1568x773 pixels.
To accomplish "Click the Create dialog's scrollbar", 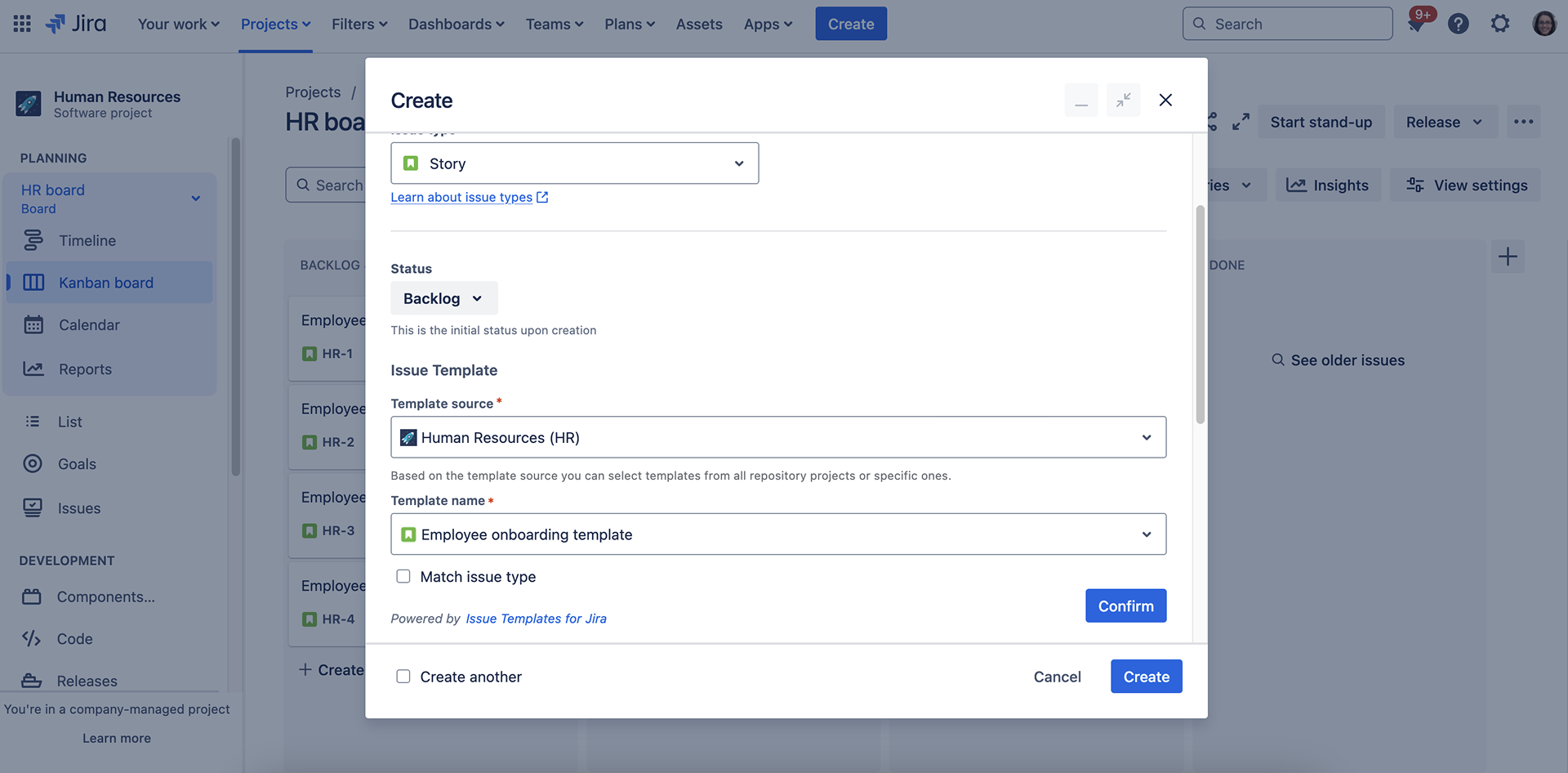I will (1200, 315).
